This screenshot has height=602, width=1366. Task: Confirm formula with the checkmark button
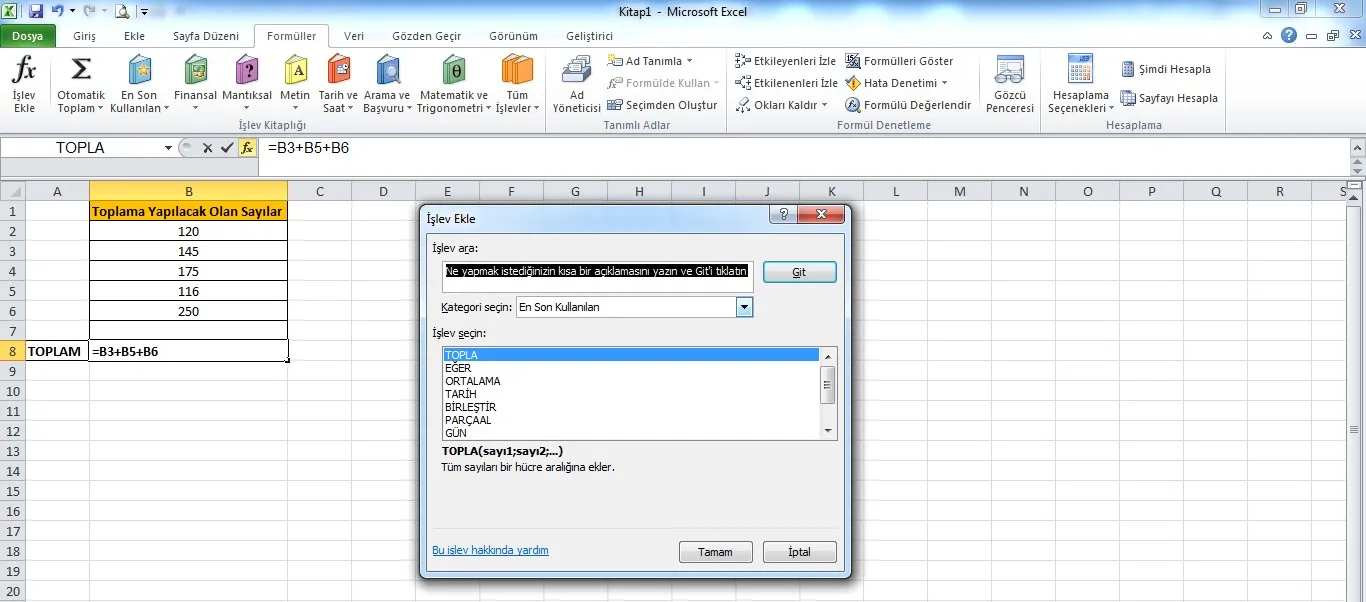point(226,148)
